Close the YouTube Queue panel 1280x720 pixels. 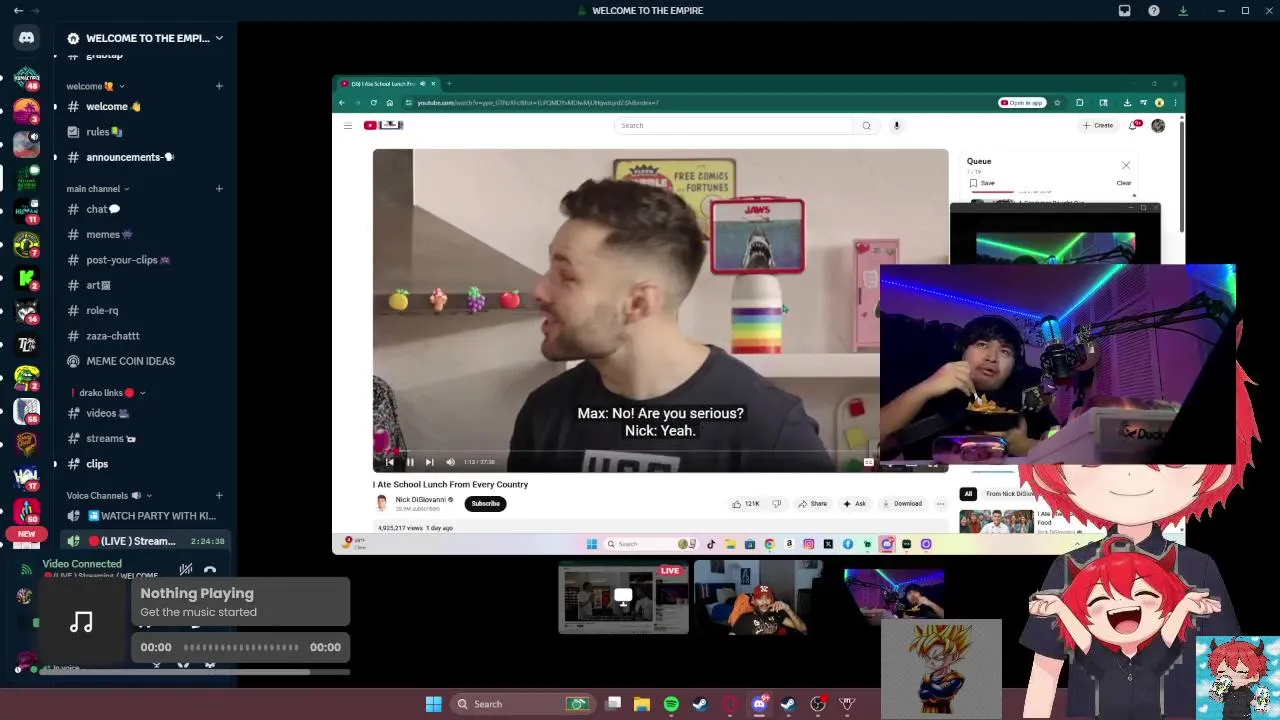pos(1126,166)
